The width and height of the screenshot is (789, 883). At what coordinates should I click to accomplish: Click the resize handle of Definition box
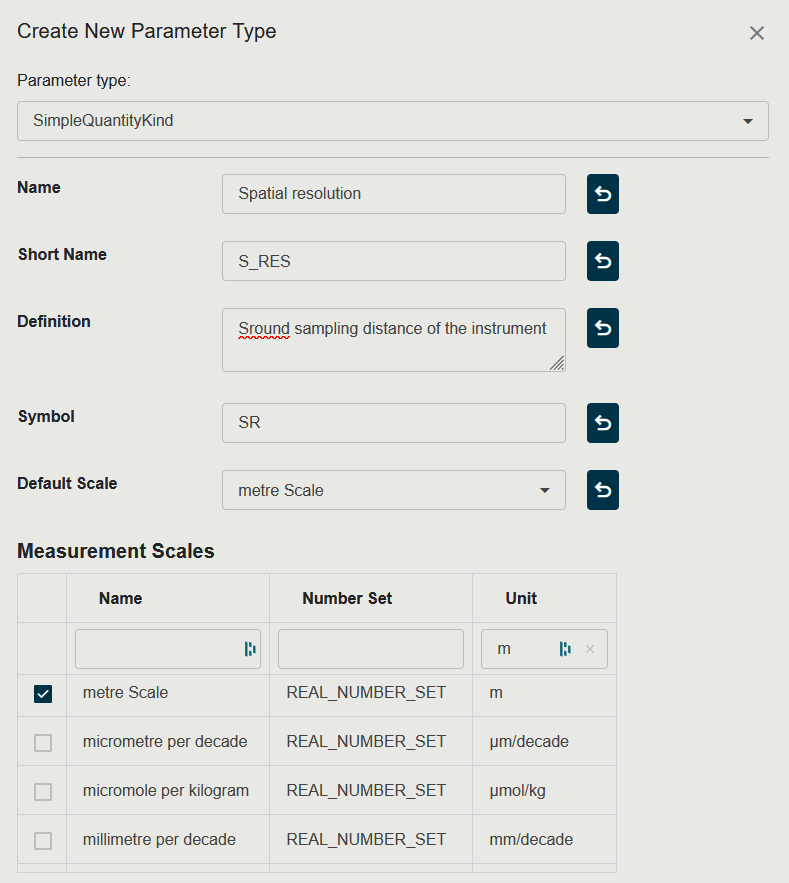click(x=557, y=363)
